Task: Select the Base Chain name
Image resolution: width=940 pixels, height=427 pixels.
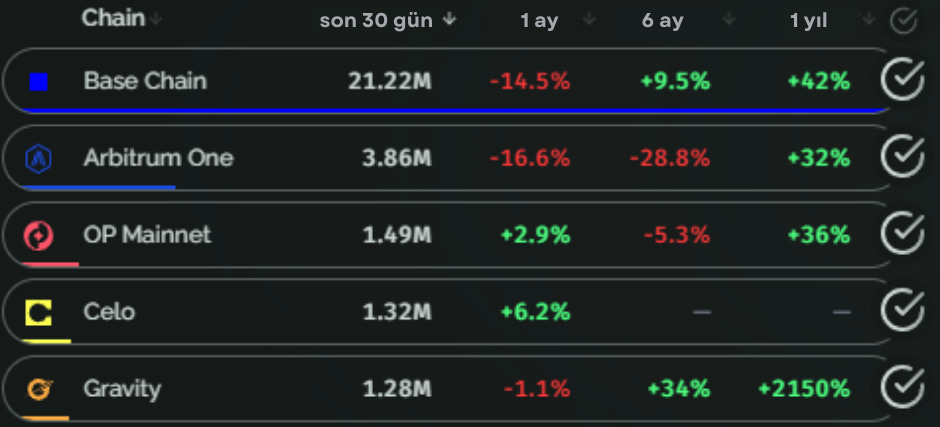Action: tap(145, 81)
